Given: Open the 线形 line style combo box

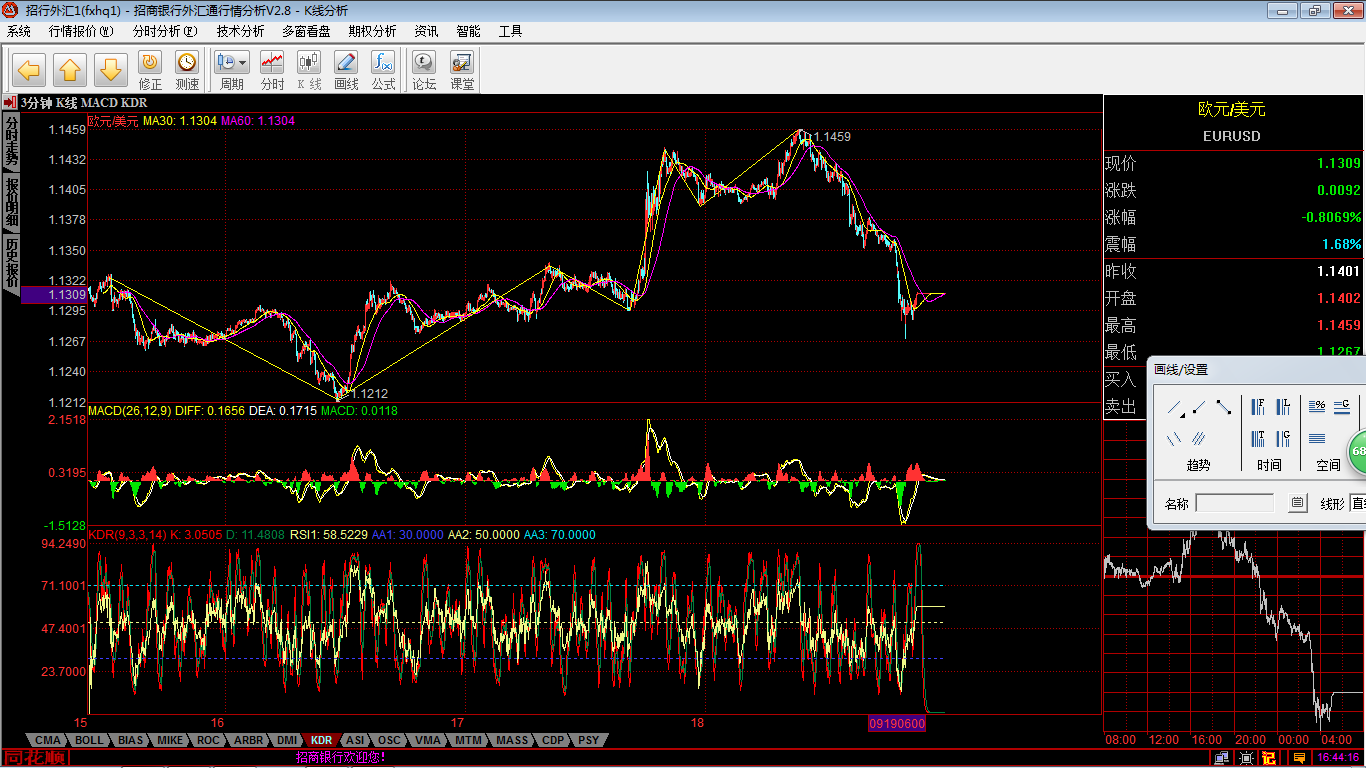Looking at the screenshot, I should pos(1357,503).
